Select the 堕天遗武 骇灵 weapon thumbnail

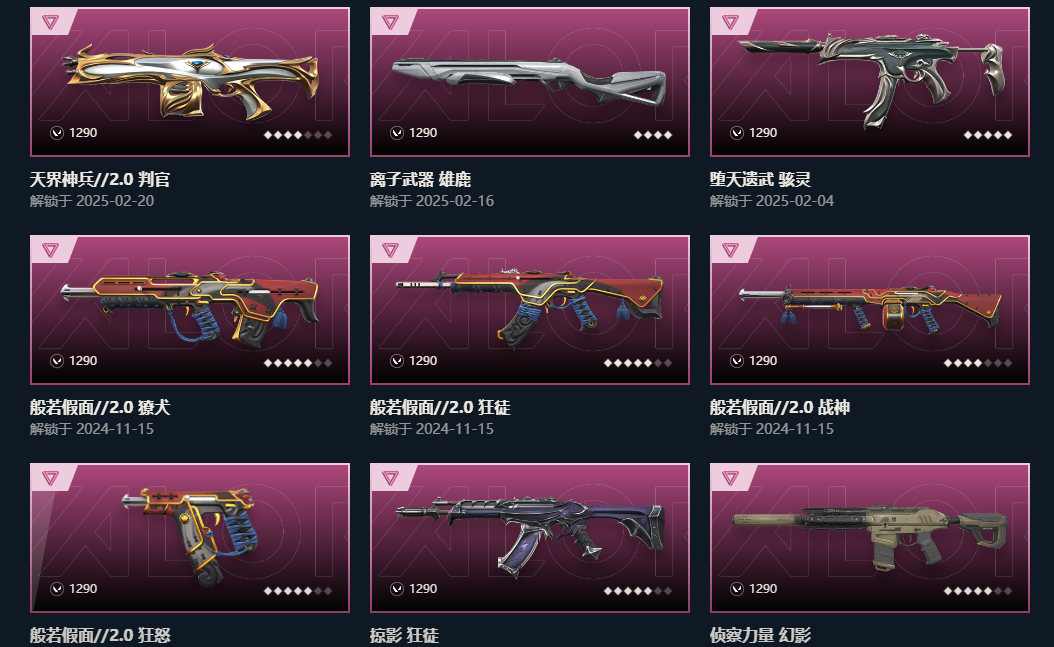(872, 77)
